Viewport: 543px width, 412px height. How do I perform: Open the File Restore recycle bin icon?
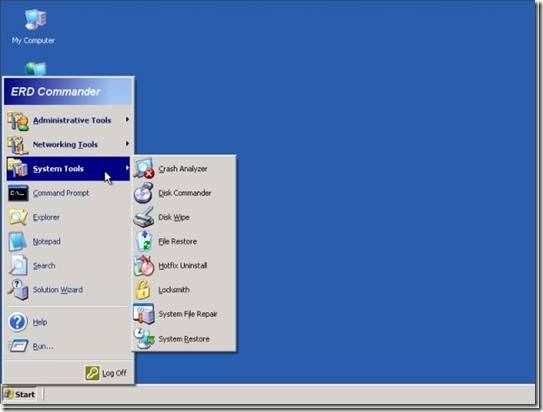tap(144, 241)
